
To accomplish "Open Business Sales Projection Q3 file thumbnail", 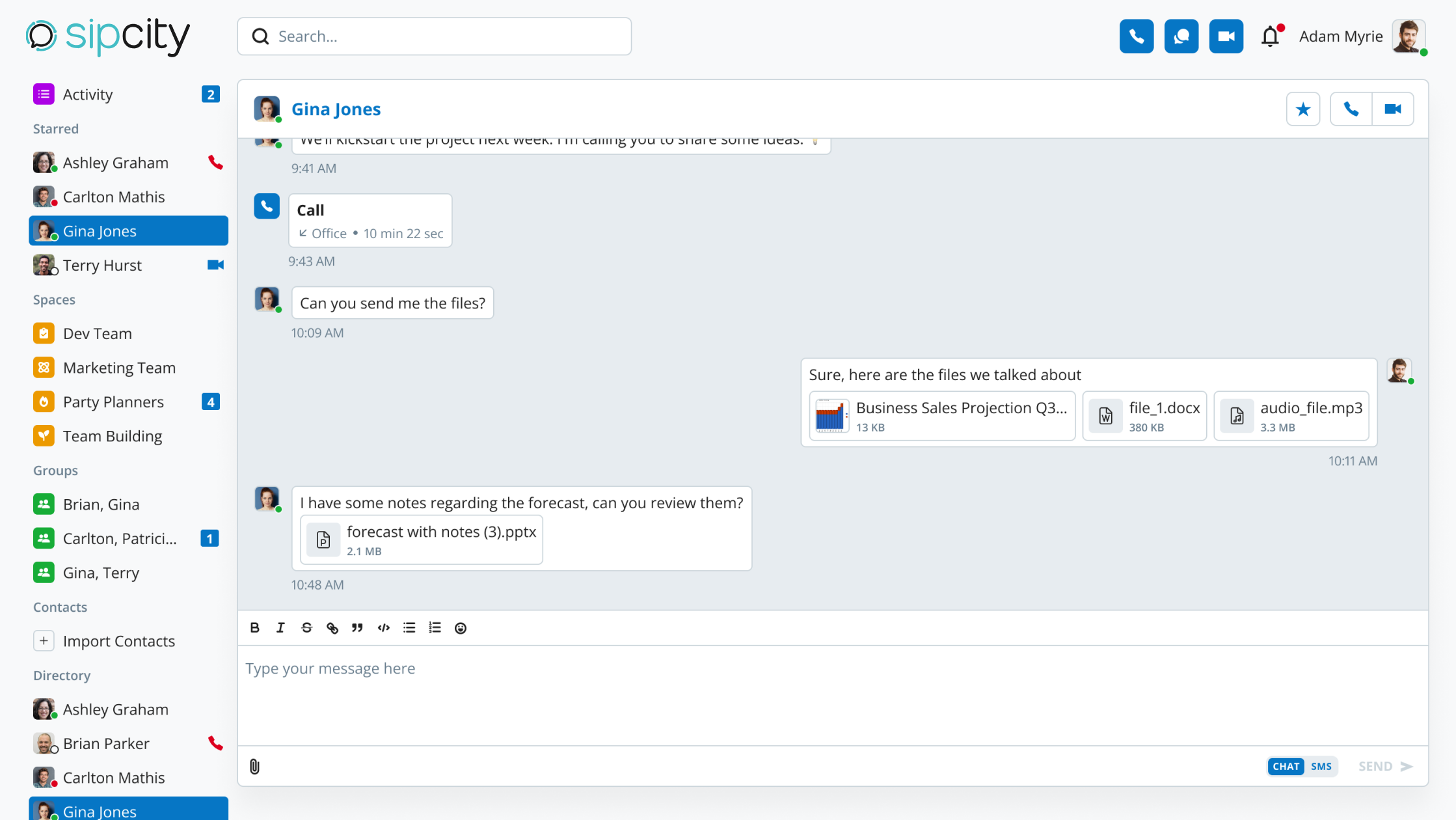I will tap(831, 416).
